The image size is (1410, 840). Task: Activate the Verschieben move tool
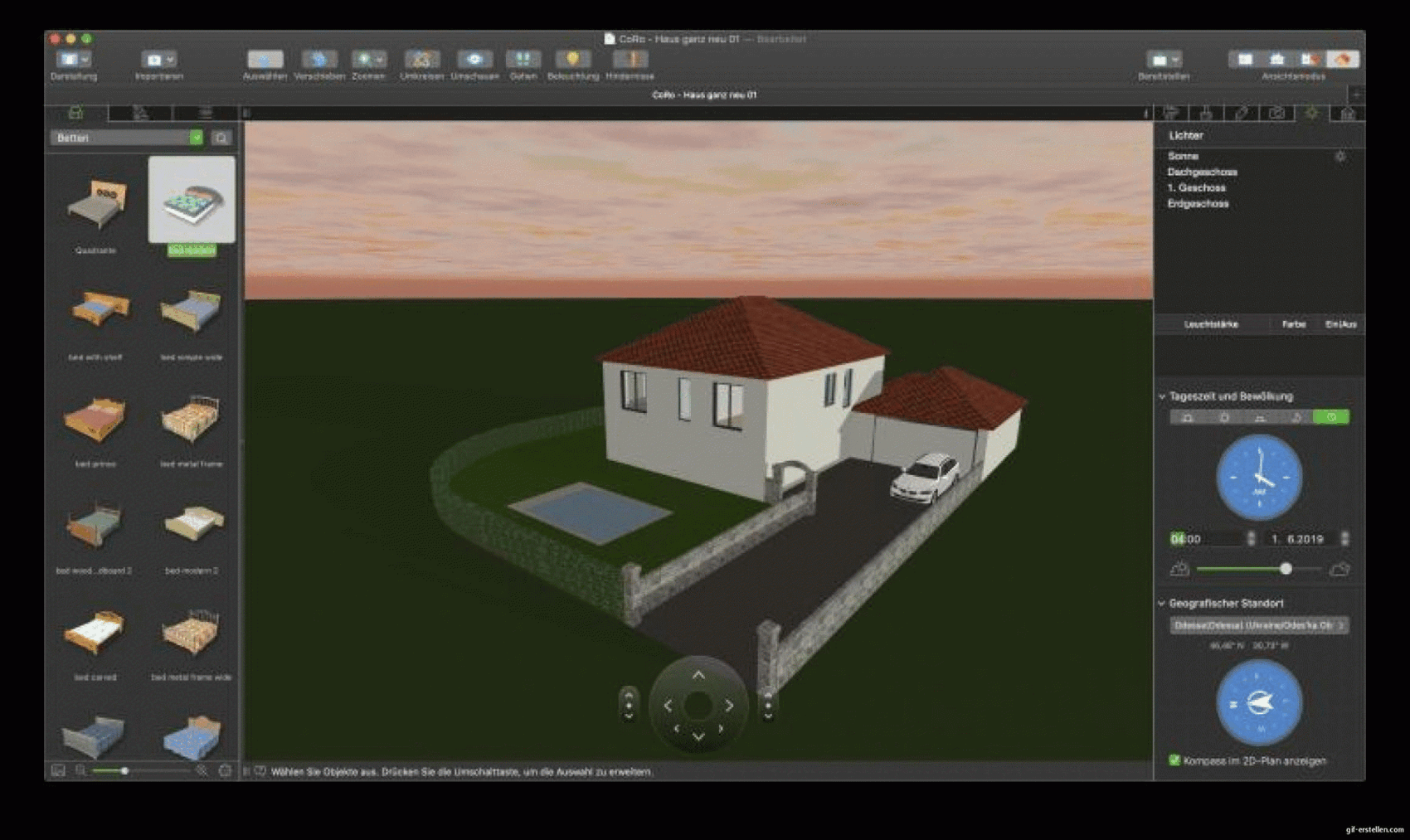coord(318,60)
